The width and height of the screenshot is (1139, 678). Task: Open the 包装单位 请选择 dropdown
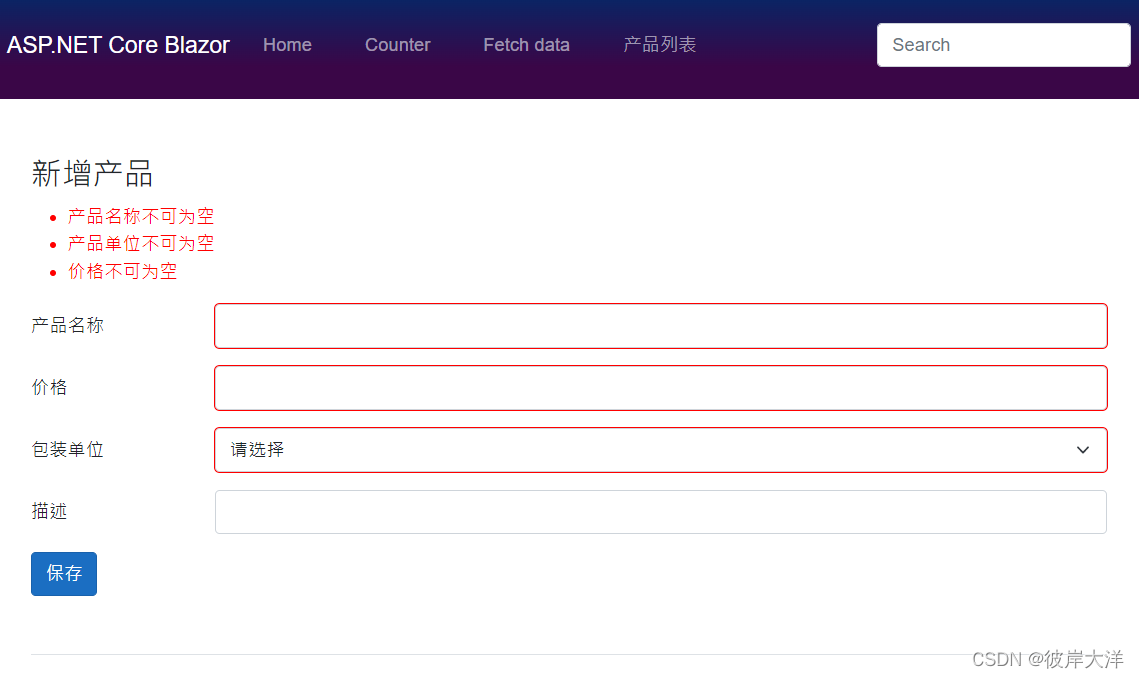[660, 450]
